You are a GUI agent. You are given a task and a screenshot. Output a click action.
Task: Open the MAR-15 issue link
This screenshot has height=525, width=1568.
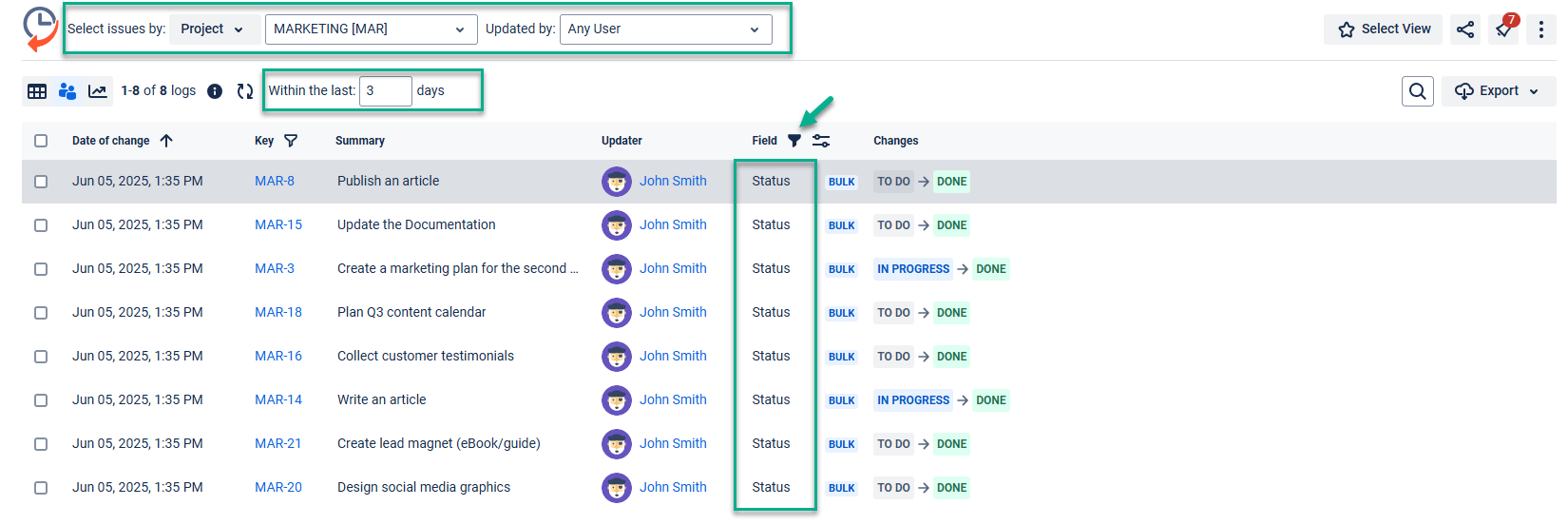click(x=278, y=224)
